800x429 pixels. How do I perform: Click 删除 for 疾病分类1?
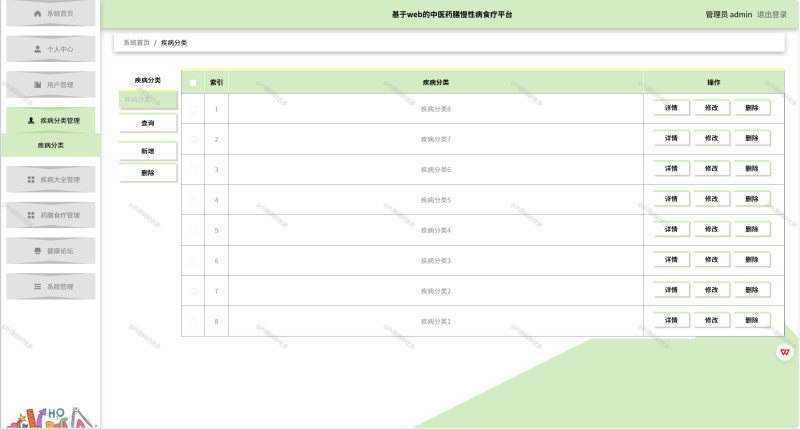coord(752,320)
